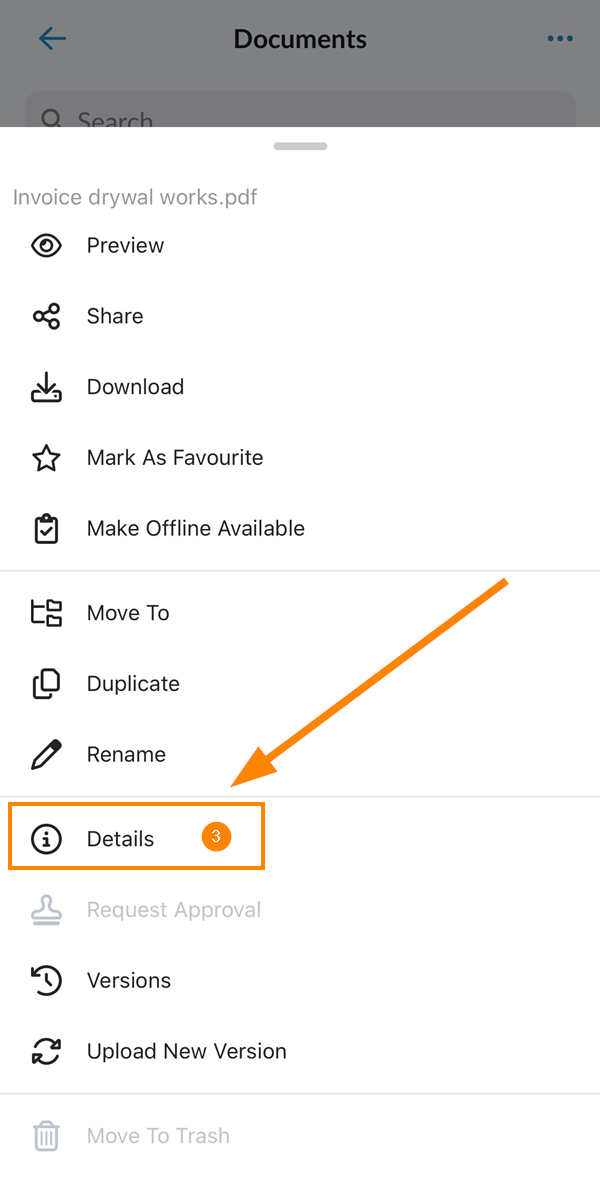
Task: Tap the Duplicate pages icon
Action: [46, 683]
